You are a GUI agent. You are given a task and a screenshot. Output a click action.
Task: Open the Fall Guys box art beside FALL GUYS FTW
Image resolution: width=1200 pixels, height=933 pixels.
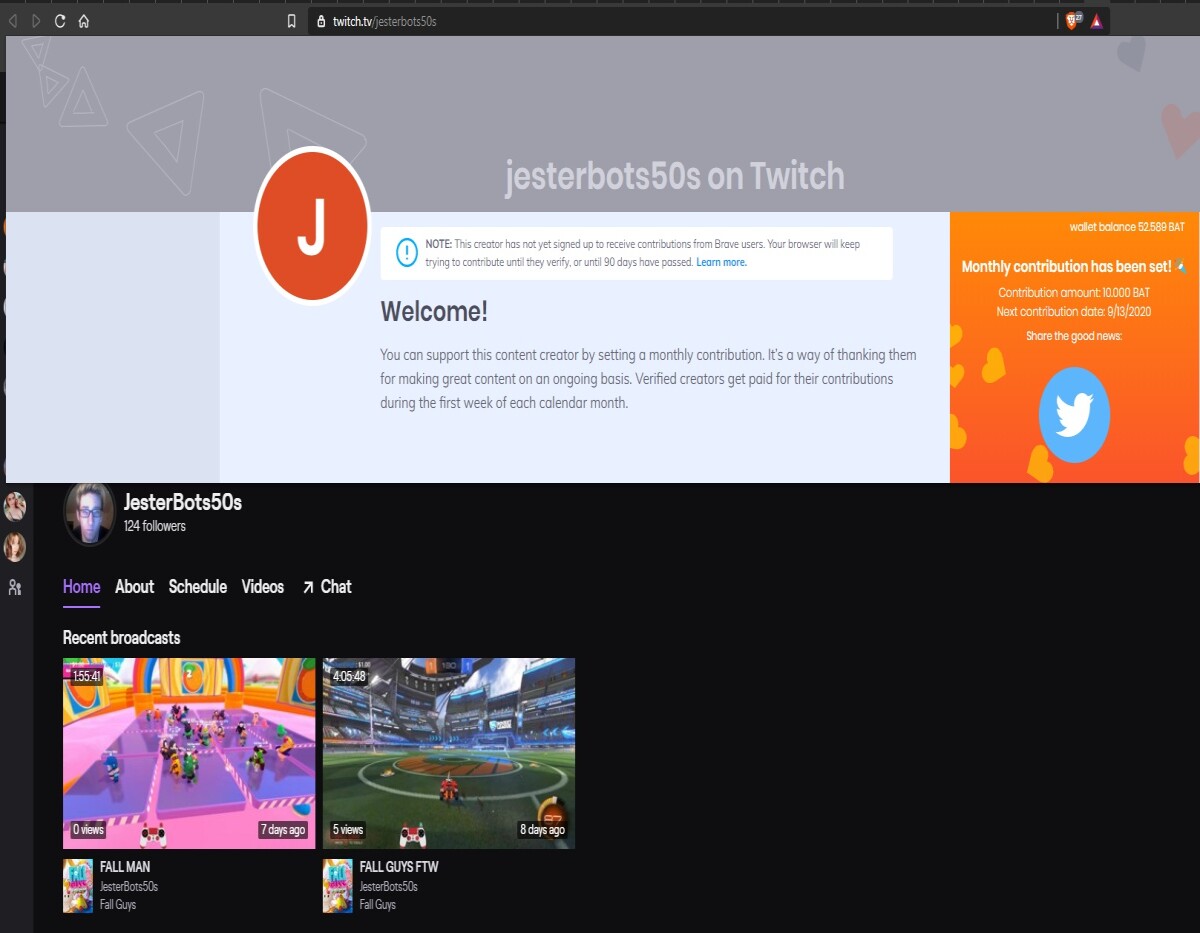click(338, 886)
